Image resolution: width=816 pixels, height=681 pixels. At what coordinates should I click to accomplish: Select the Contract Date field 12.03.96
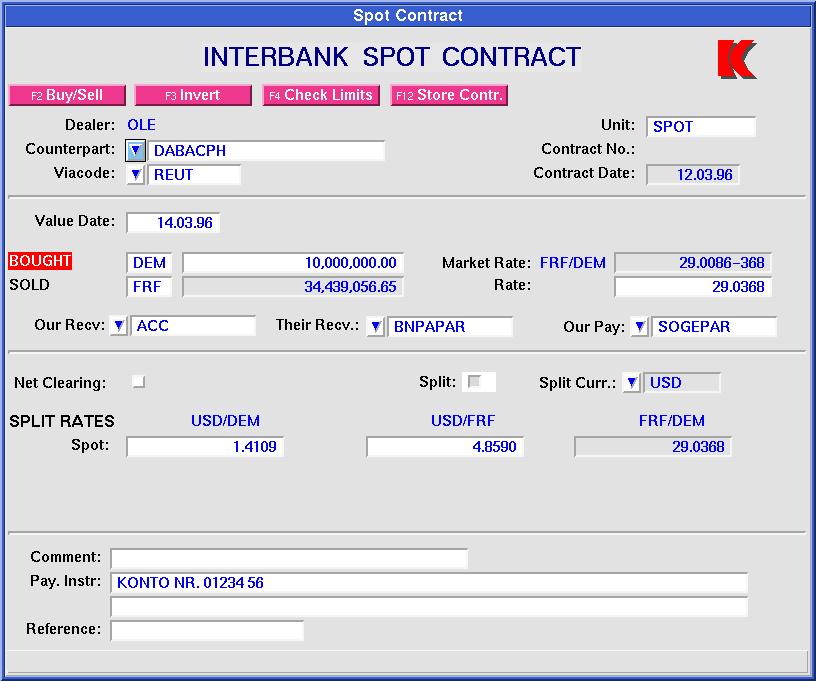(x=693, y=175)
